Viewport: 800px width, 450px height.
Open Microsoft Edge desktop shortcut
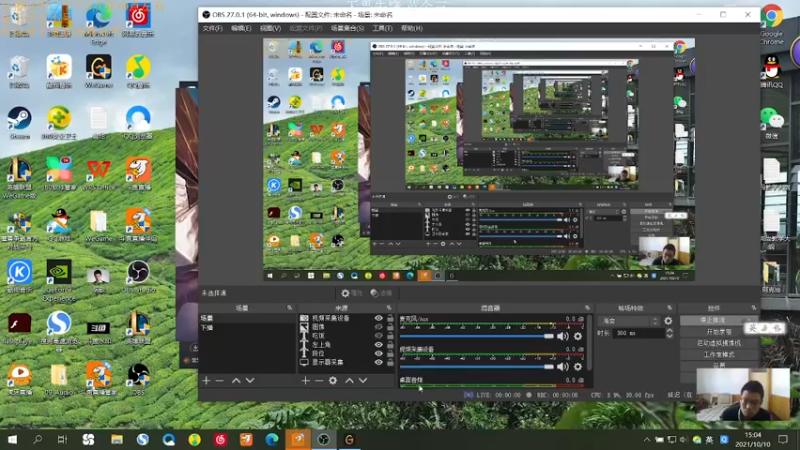pyautogui.click(x=98, y=24)
